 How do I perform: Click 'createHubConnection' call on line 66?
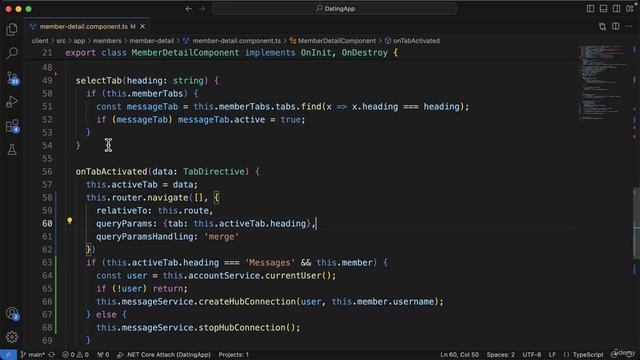[247, 302]
